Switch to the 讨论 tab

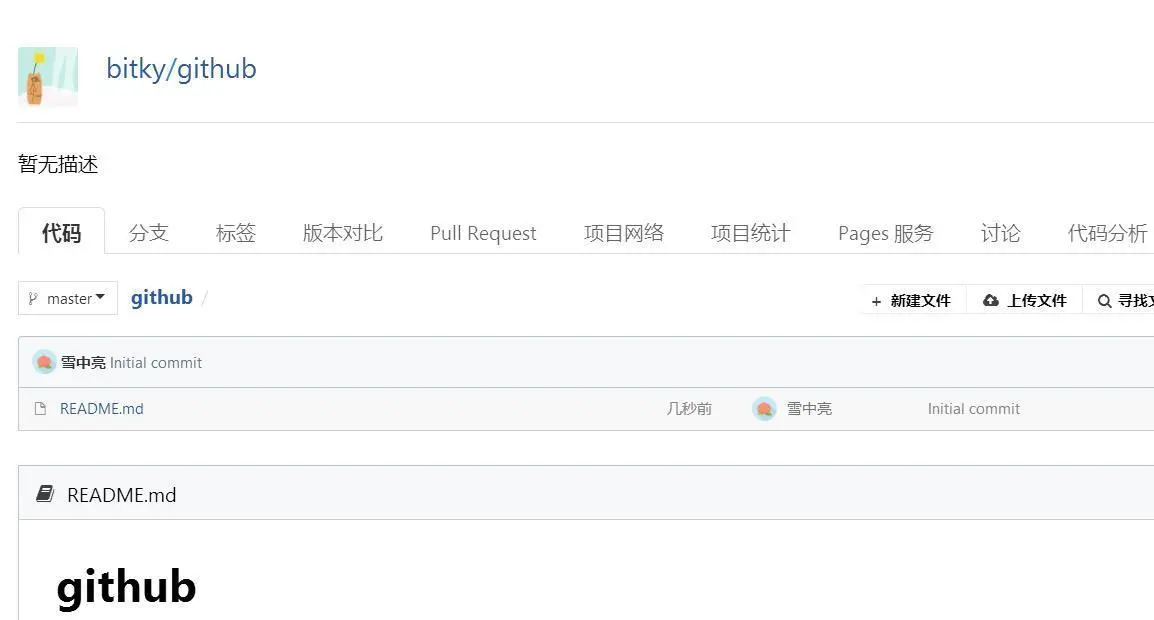pos(1000,232)
